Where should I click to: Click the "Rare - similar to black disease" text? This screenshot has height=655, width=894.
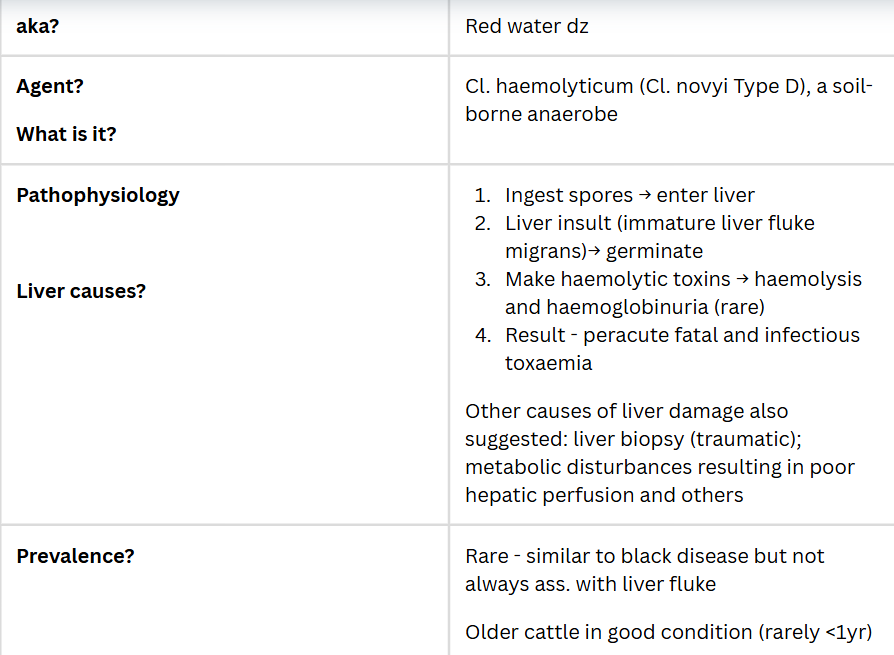[x=644, y=556]
